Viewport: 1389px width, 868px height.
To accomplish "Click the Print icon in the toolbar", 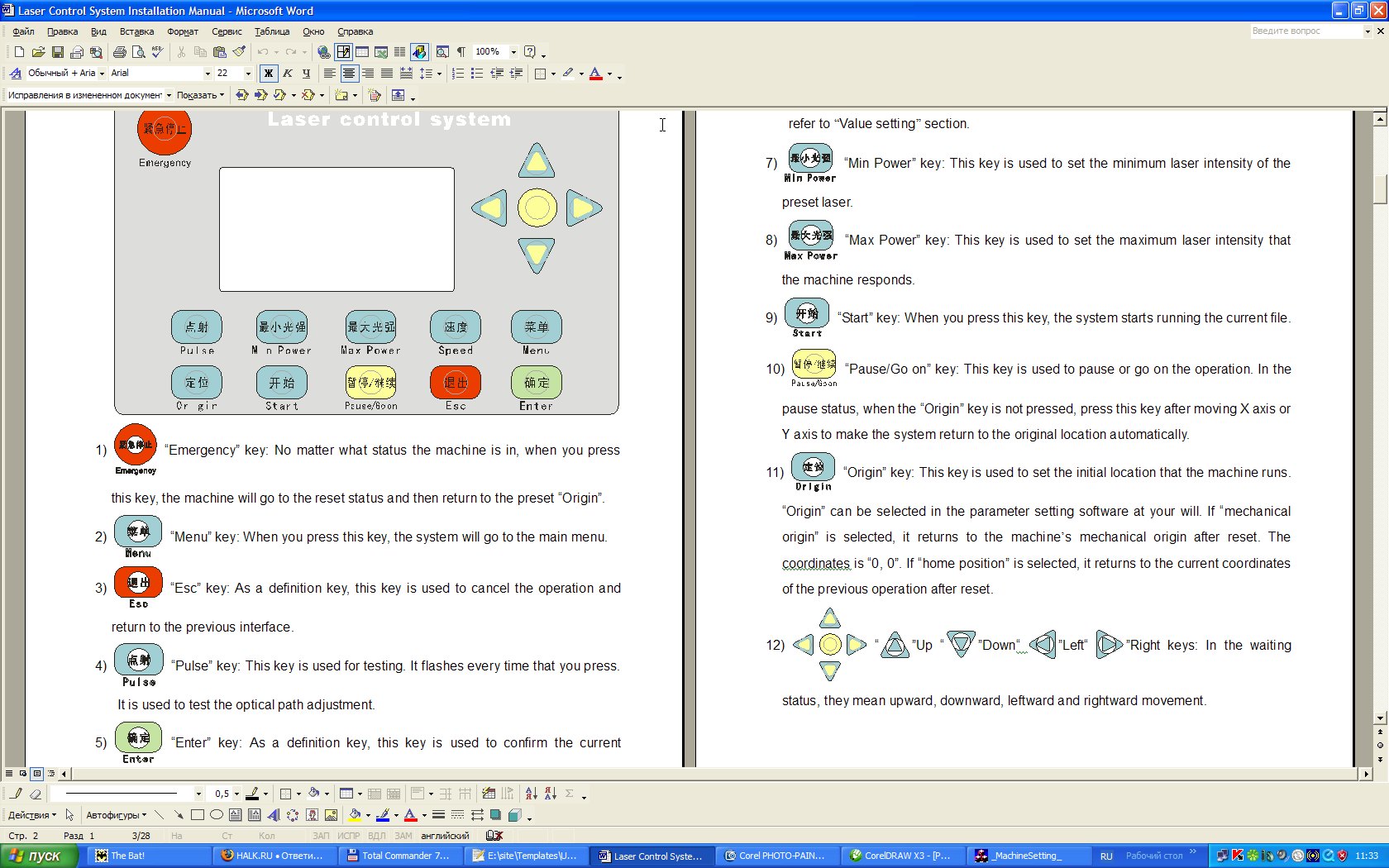I will click(120, 52).
